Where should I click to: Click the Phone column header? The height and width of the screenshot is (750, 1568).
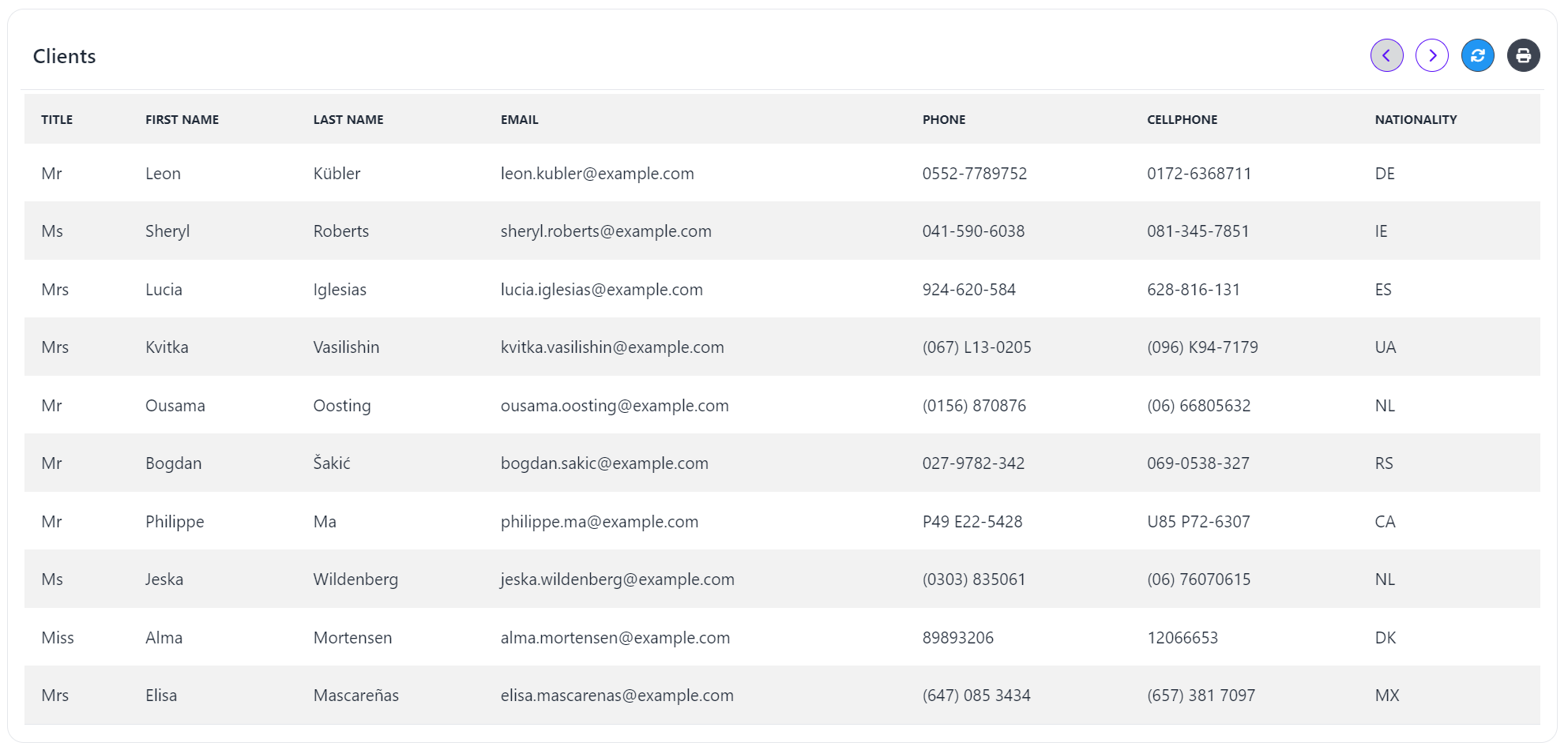[x=943, y=120]
